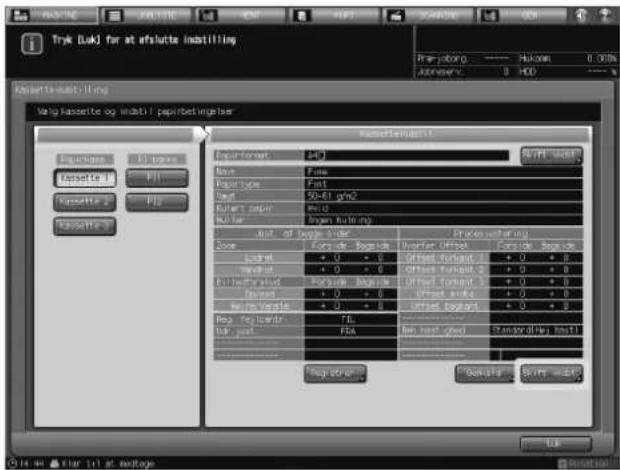Screen dimensions: 620x470
Task: Click the highlighted lower Skift indst. button
Action: tap(552, 374)
